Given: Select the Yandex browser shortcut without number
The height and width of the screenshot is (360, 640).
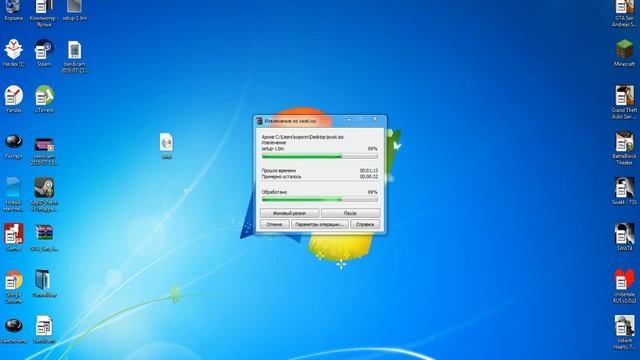Looking at the screenshot, I should 13,99.
